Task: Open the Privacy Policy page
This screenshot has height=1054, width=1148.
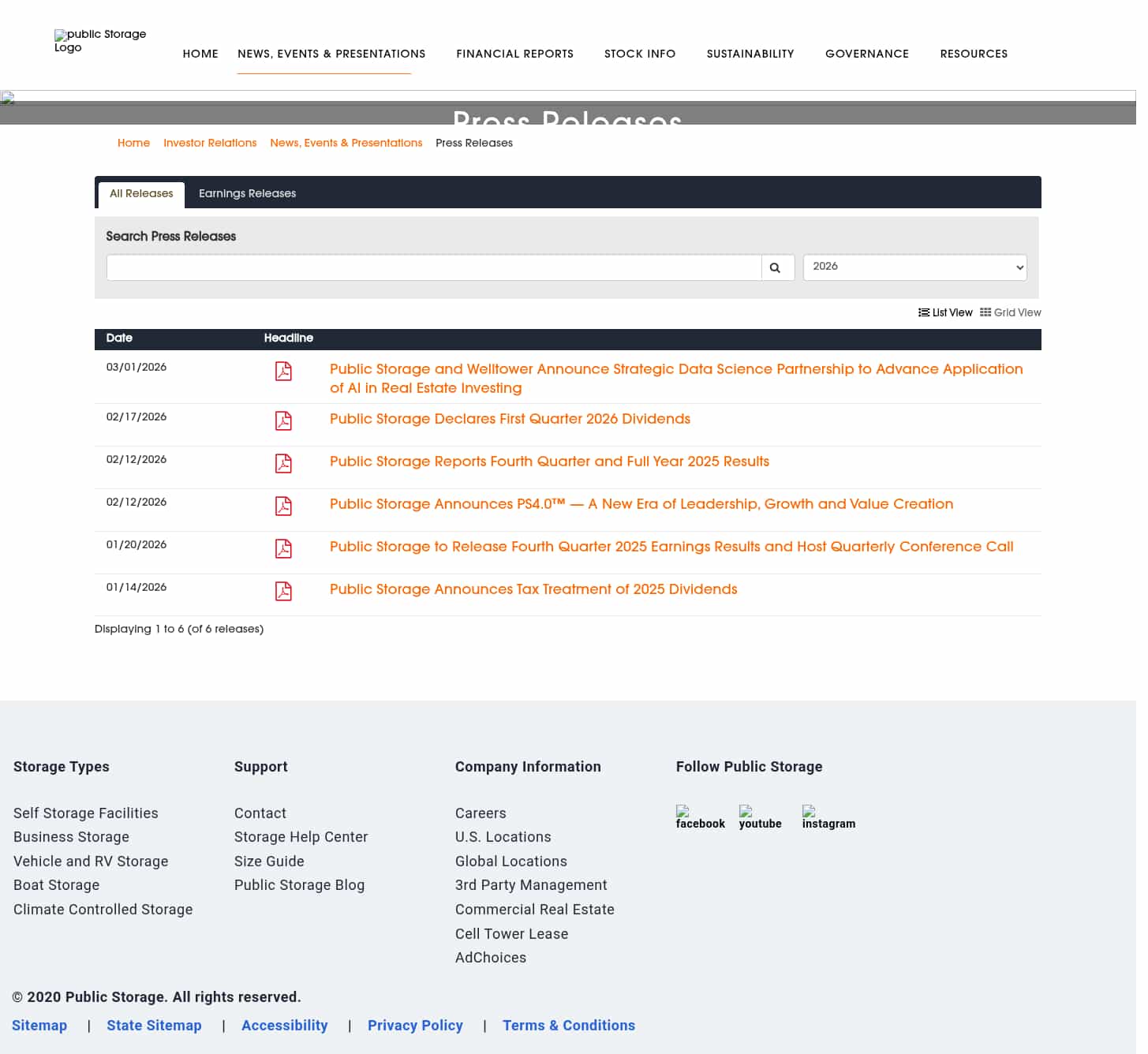Action: click(415, 1025)
